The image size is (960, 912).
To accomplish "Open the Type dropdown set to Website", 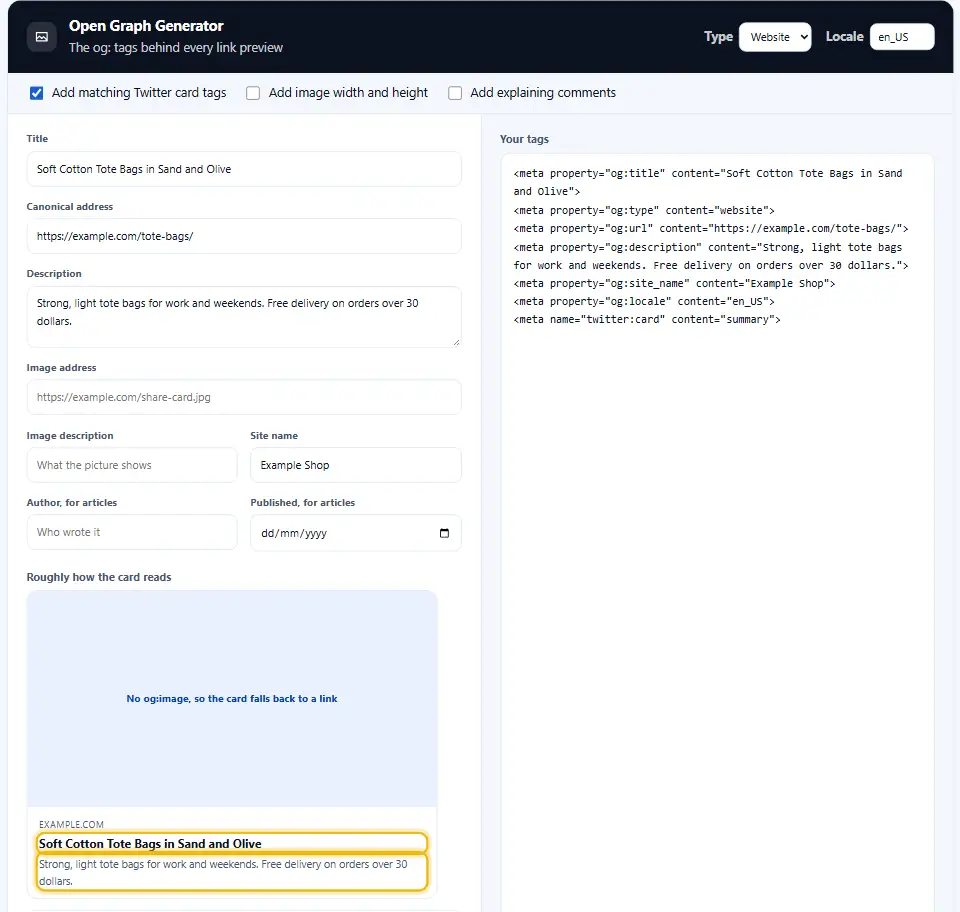I will point(775,37).
